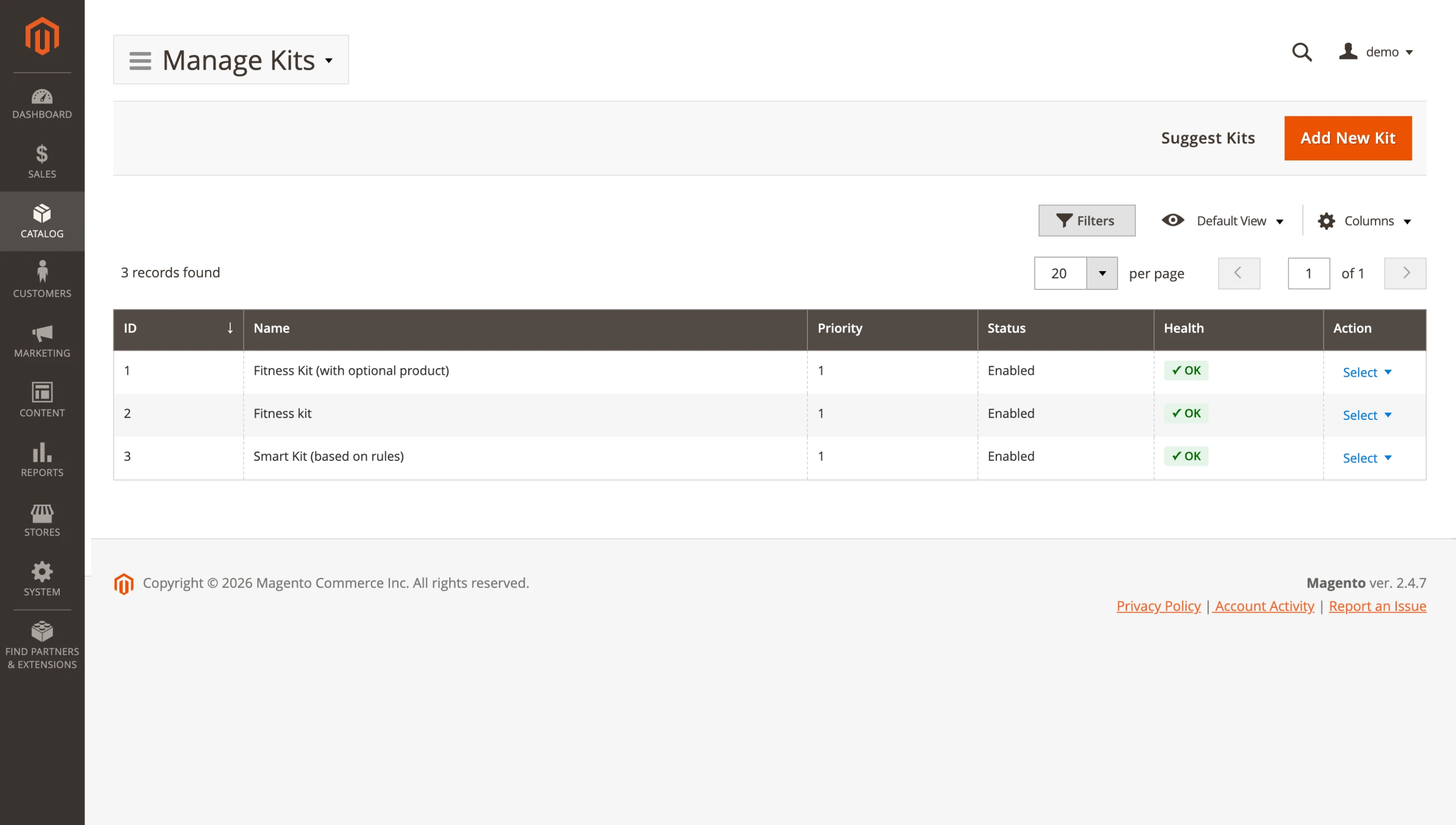Open the Account Activity link
Screen dimensions: 1456x825
coord(1264,606)
